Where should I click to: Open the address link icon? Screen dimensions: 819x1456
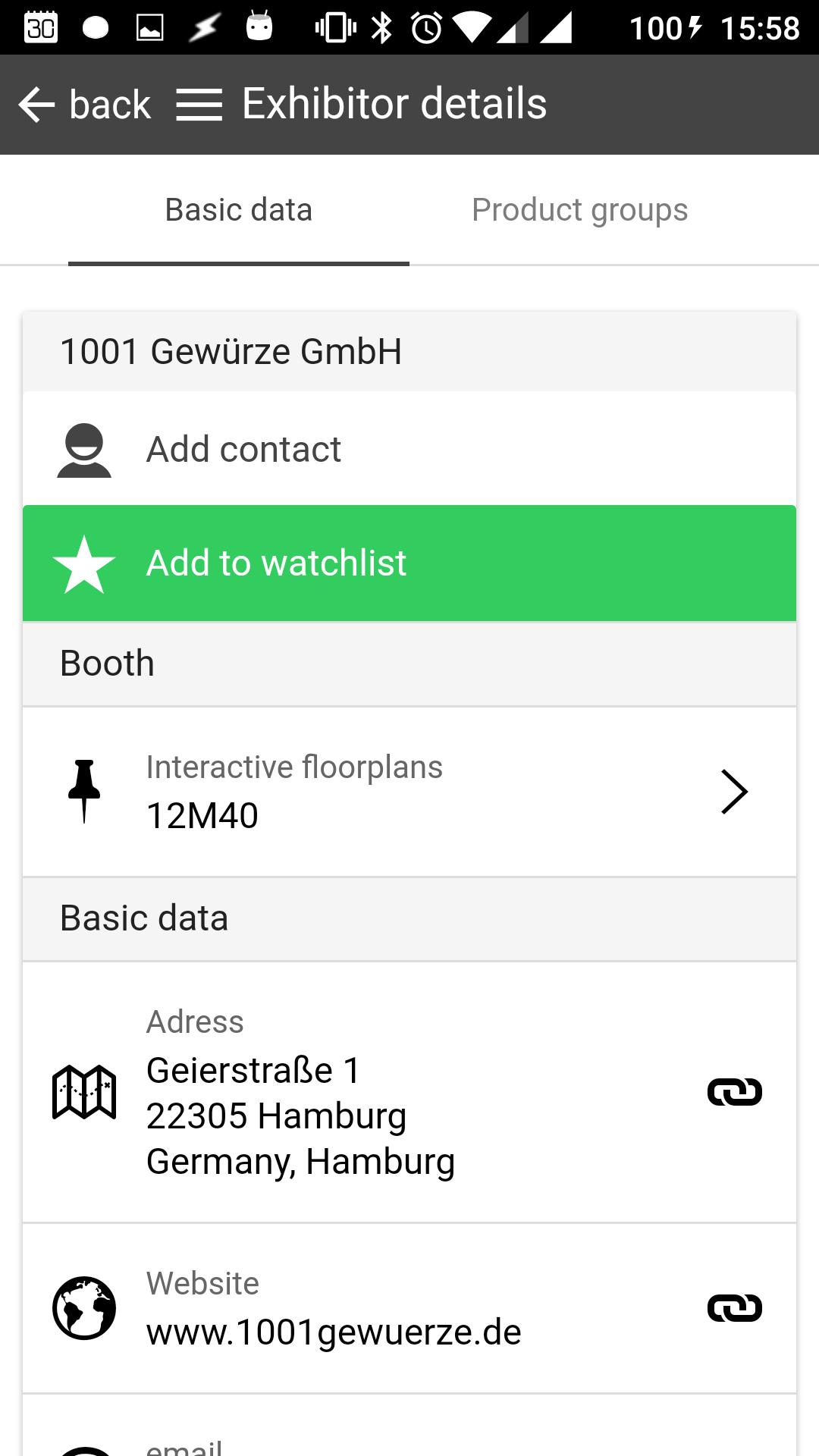(x=734, y=1092)
